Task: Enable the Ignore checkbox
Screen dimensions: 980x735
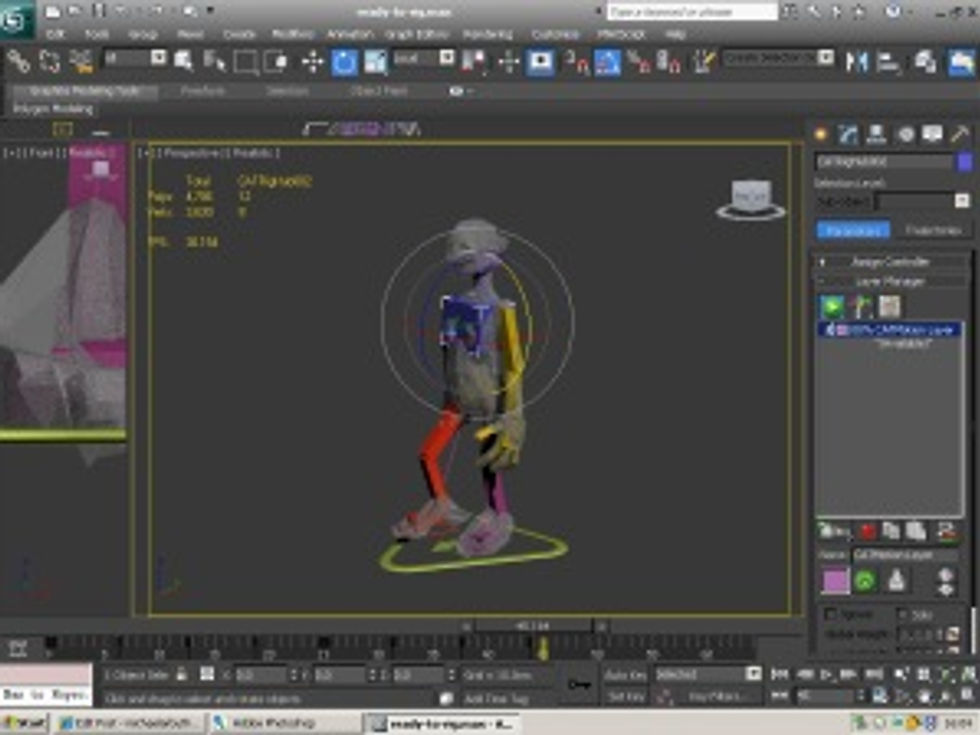Action: click(x=830, y=615)
